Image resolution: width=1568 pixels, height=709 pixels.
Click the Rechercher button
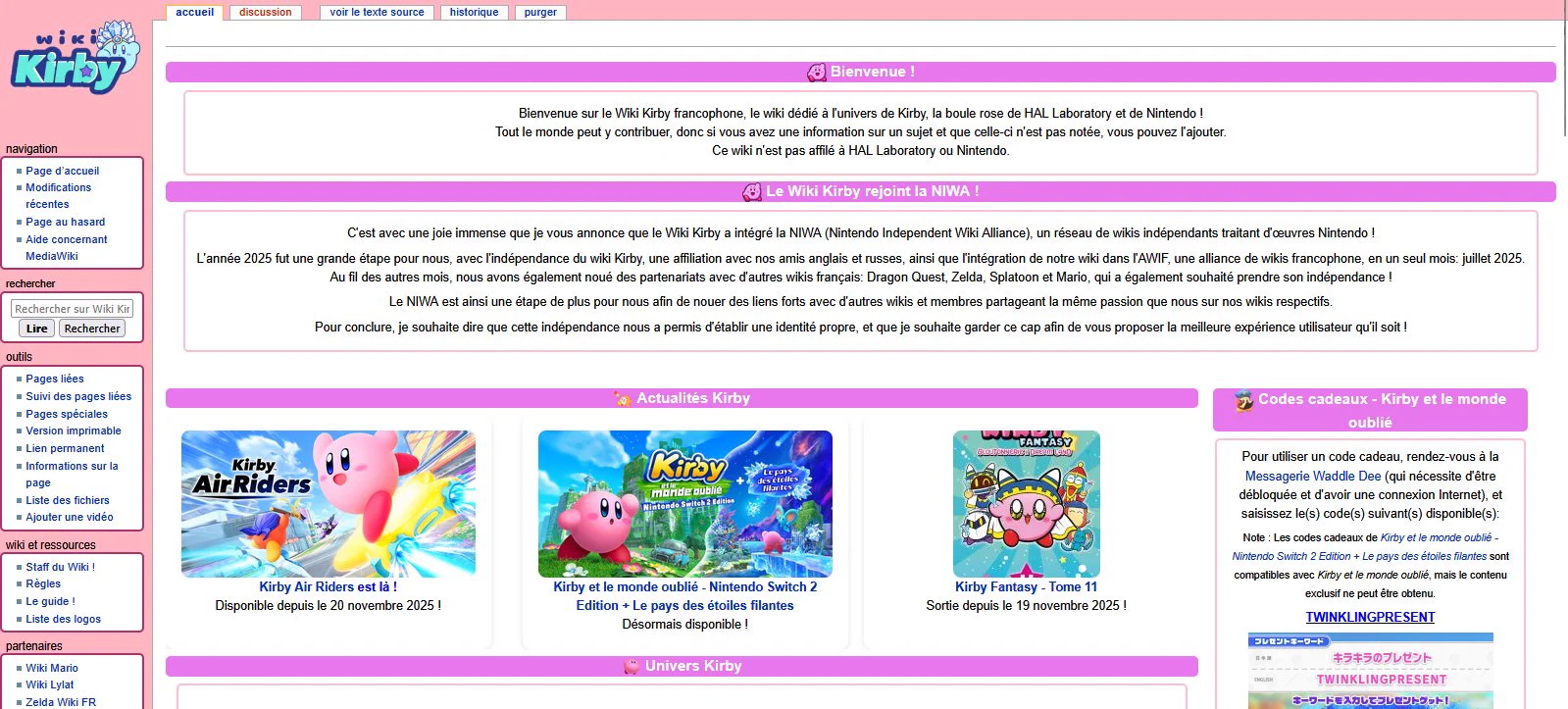[92, 329]
